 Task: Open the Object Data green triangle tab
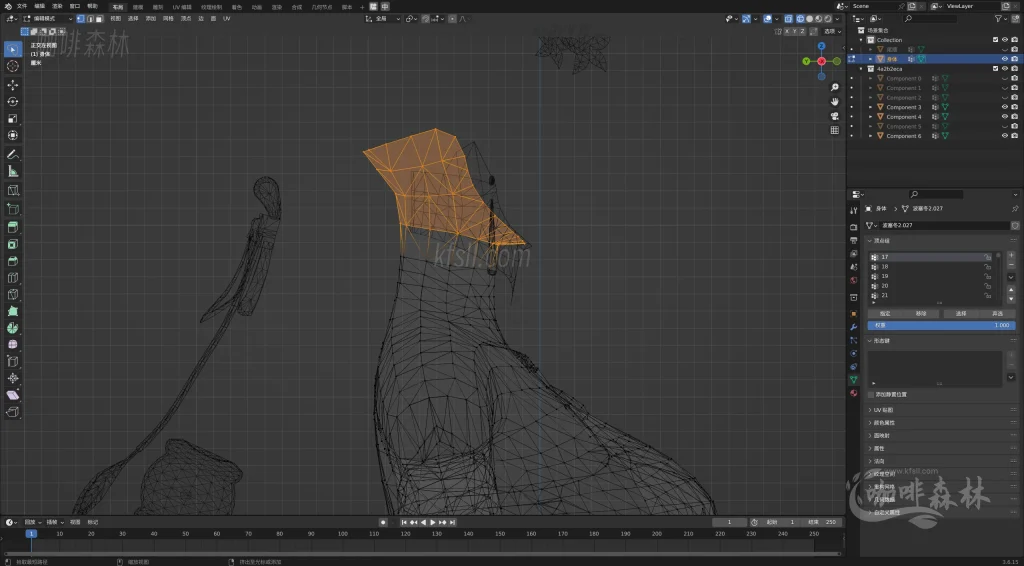pos(854,379)
